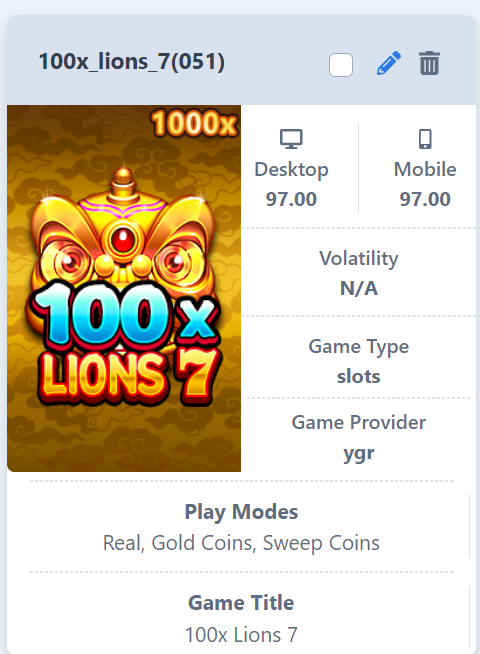480x654 pixels.
Task: Open the 100x Lions 7 game thumbnail
Action: (x=124, y=288)
